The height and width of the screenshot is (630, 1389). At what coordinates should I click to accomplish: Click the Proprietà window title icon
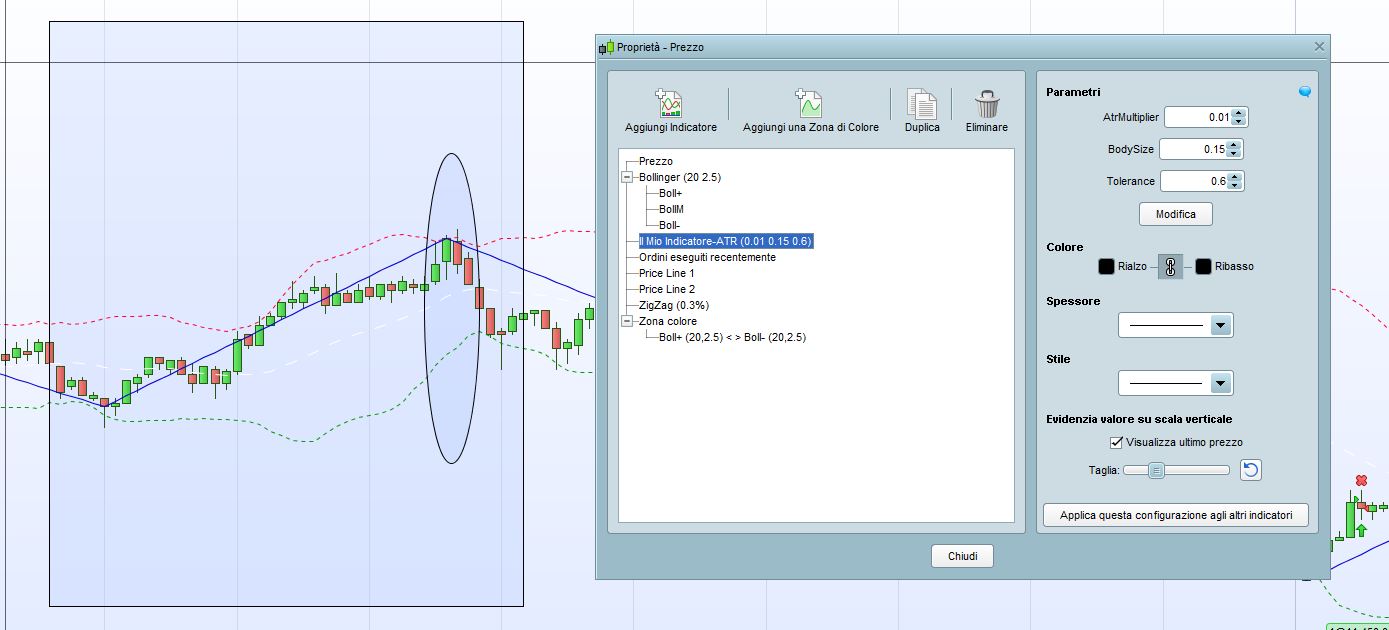(x=607, y=47)
